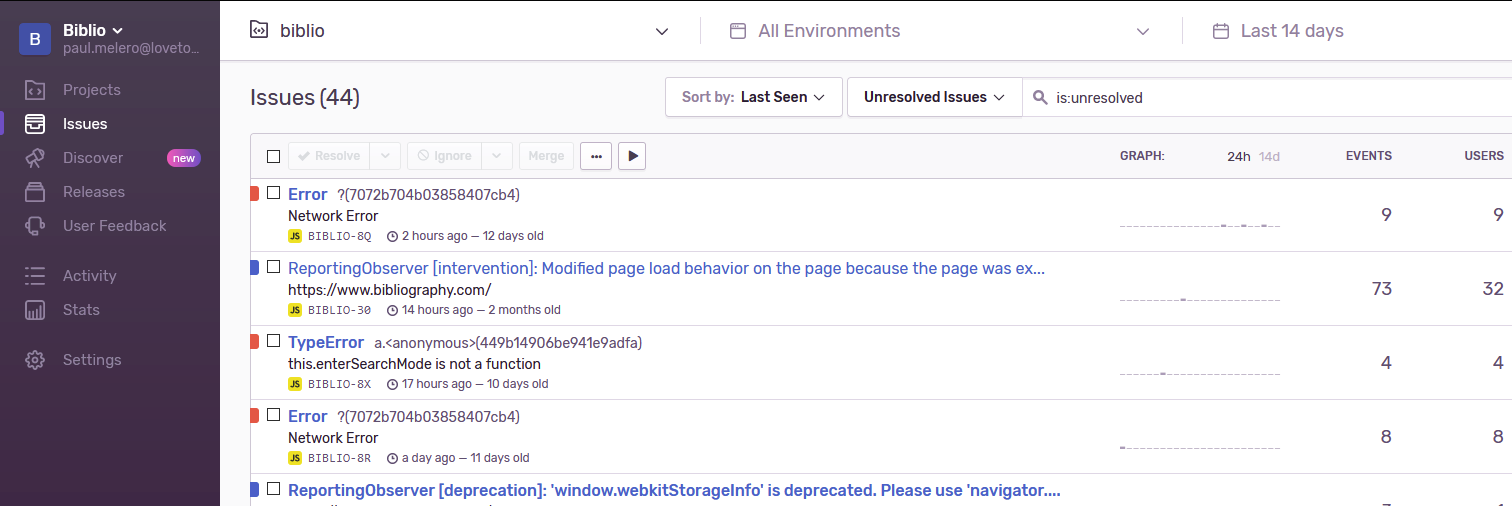
Task: Expand the Ignore options arrow
Action: tap(498, 156)
